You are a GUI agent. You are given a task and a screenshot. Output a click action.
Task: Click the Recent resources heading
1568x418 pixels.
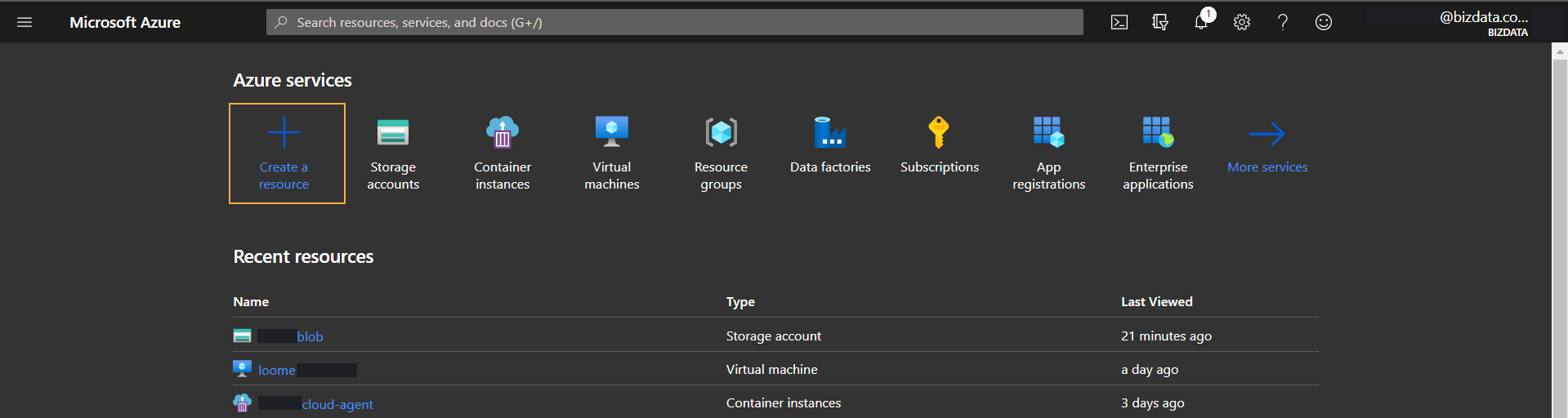(x=303, y=256)
